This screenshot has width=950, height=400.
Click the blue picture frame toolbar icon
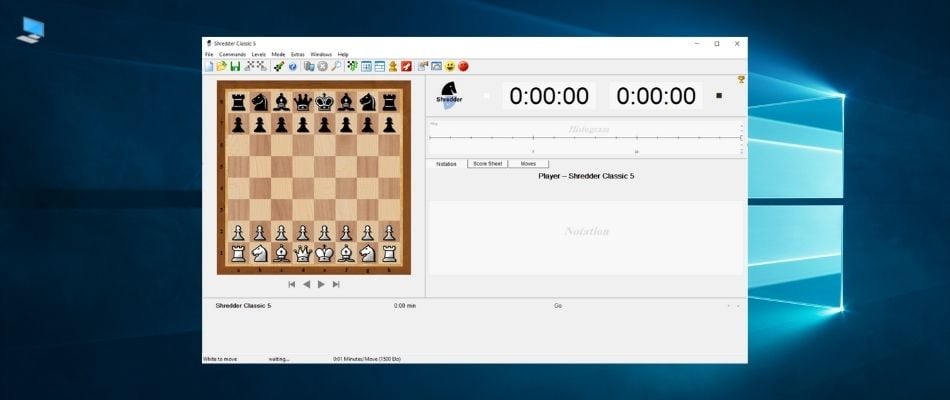(x=436, y=66)
